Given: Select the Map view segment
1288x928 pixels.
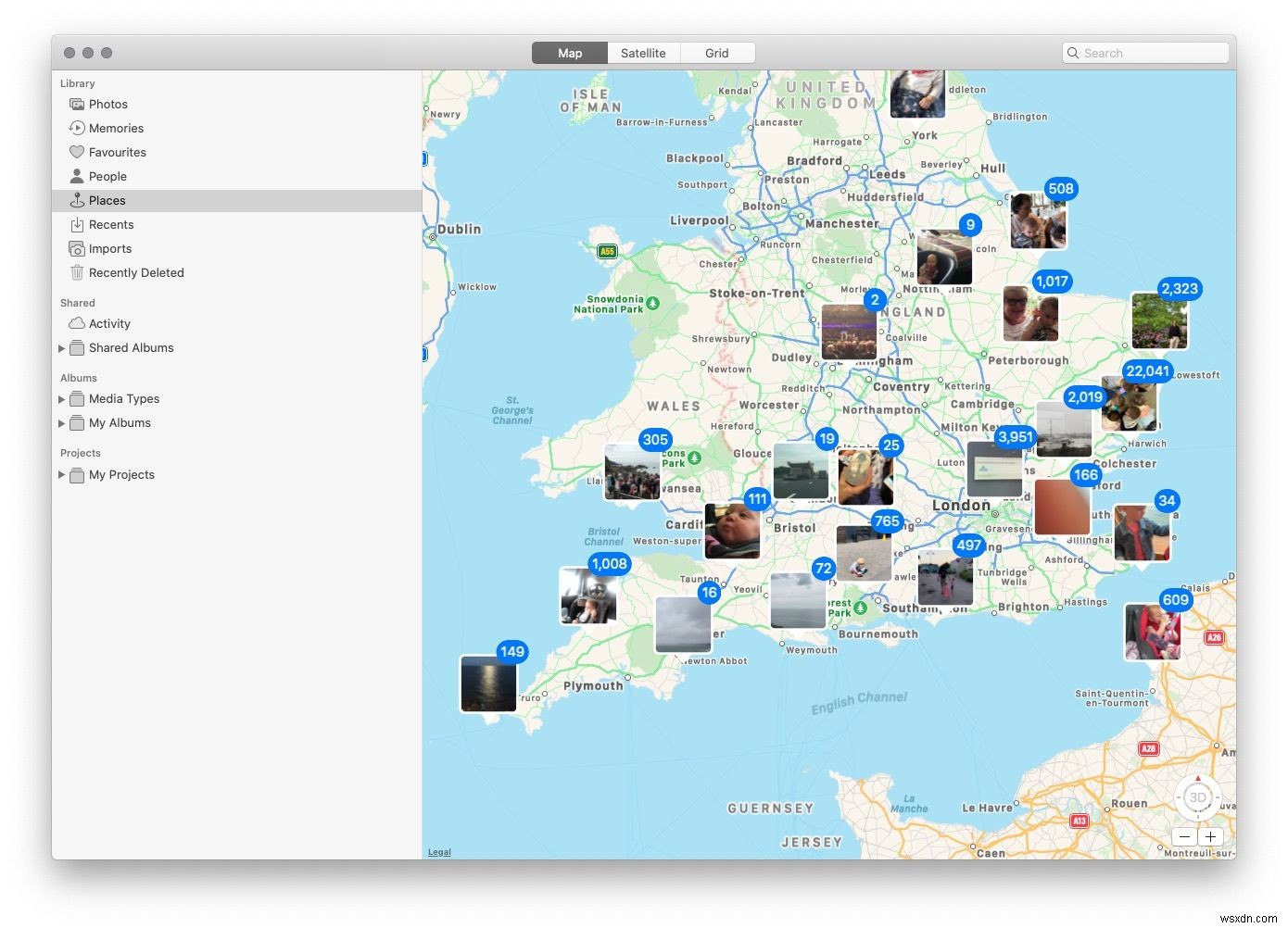Looking at the screenshot, I should (570, 53).
